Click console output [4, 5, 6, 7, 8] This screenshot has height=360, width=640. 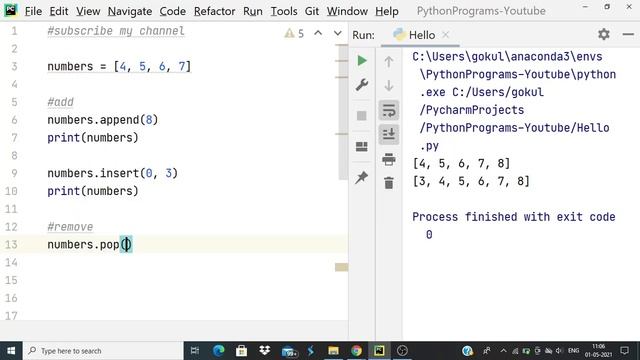pyautogui.click(x=462, y=163)
